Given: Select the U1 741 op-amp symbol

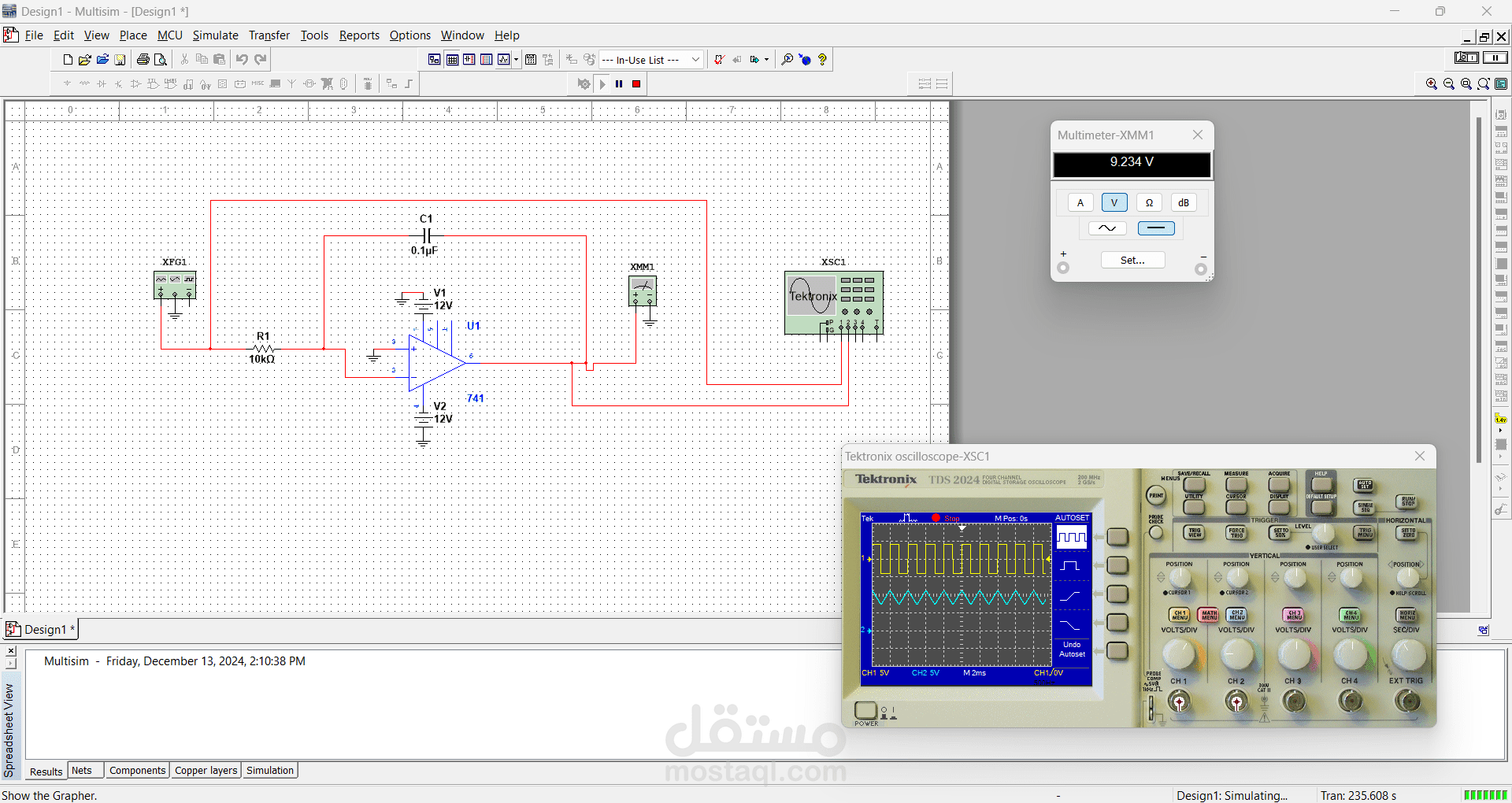Looking at the screenshot, I should coord(435,363).
